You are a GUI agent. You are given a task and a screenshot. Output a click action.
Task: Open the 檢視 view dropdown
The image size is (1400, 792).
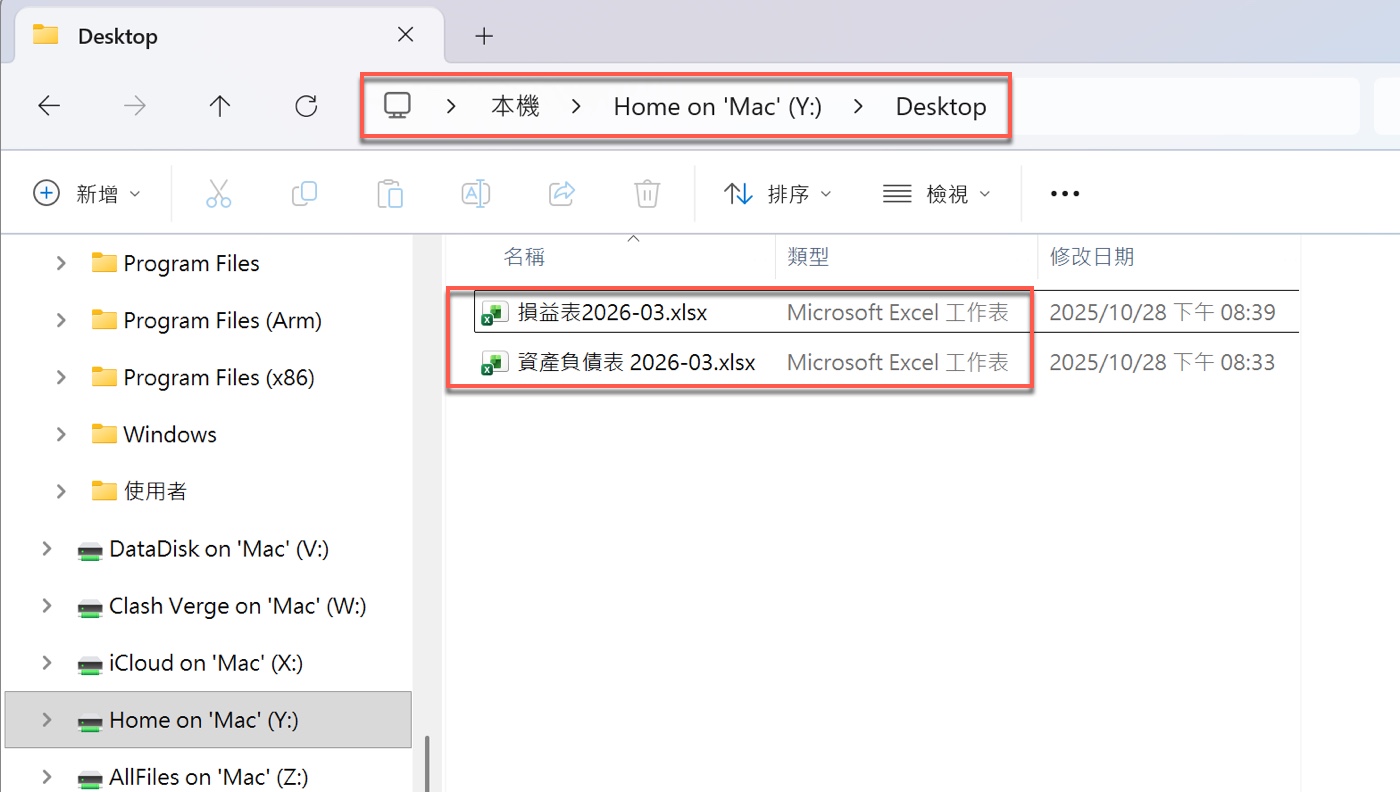938,193
